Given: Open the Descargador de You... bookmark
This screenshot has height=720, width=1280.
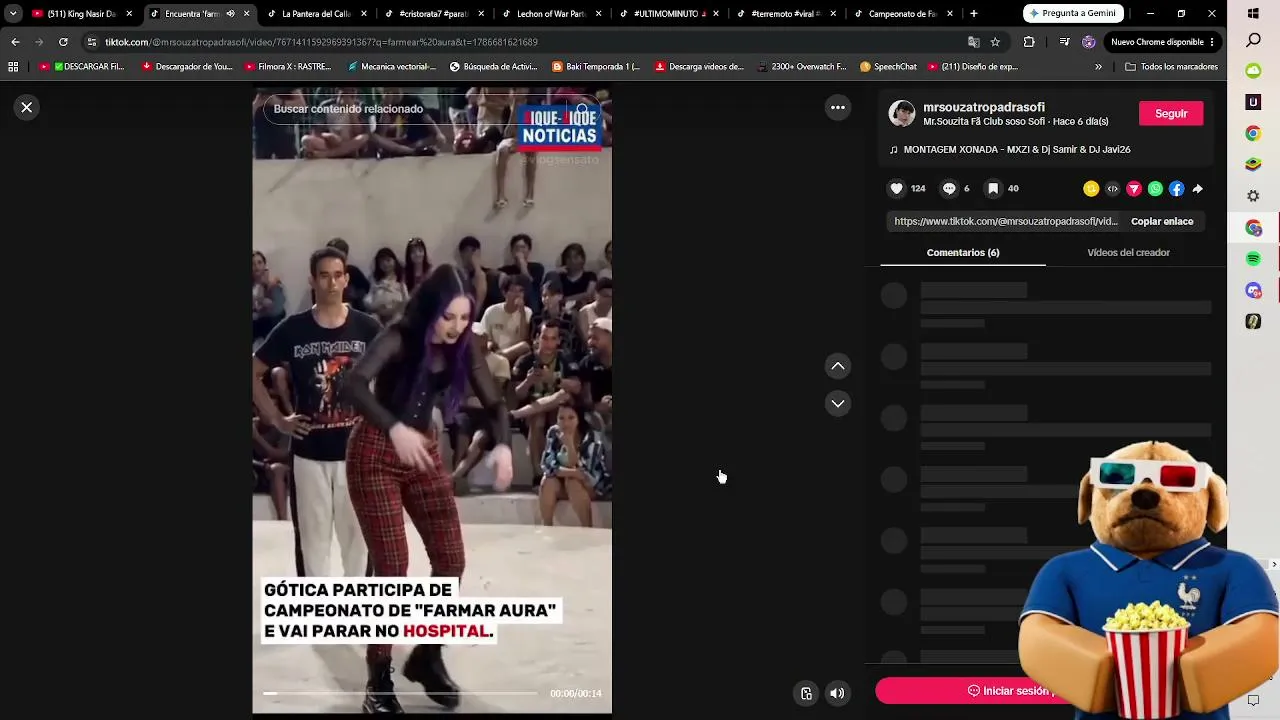Looking at the screenshot, I should click(x=187, y=67).
